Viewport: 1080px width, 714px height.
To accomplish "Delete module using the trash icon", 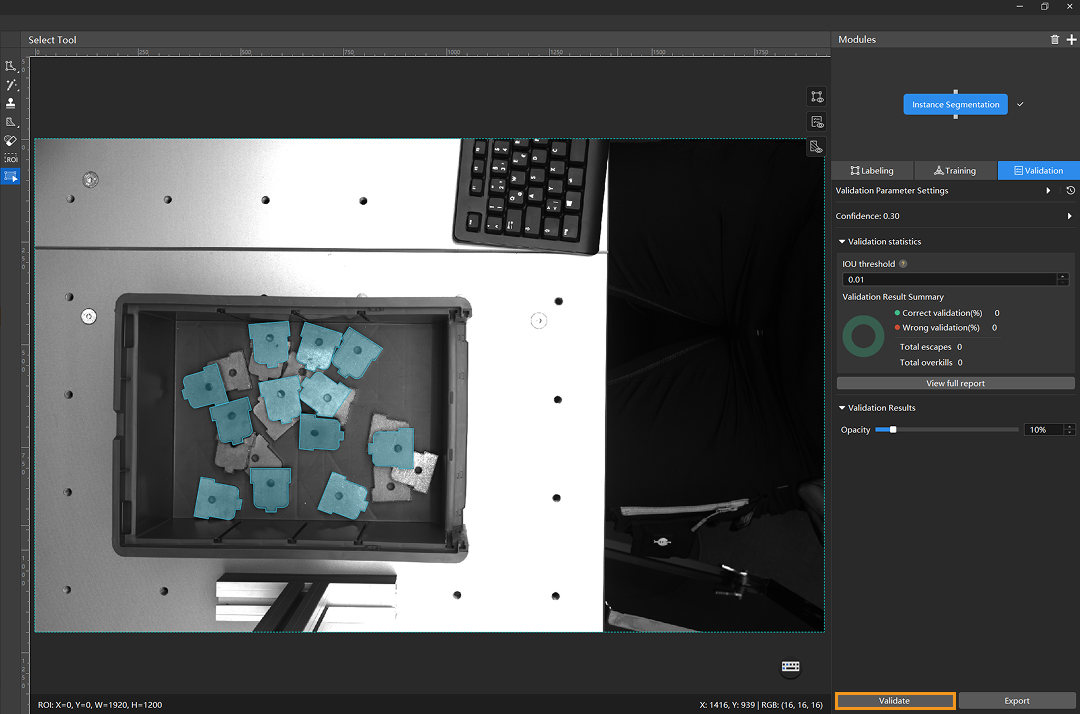I will point(1054,40).
